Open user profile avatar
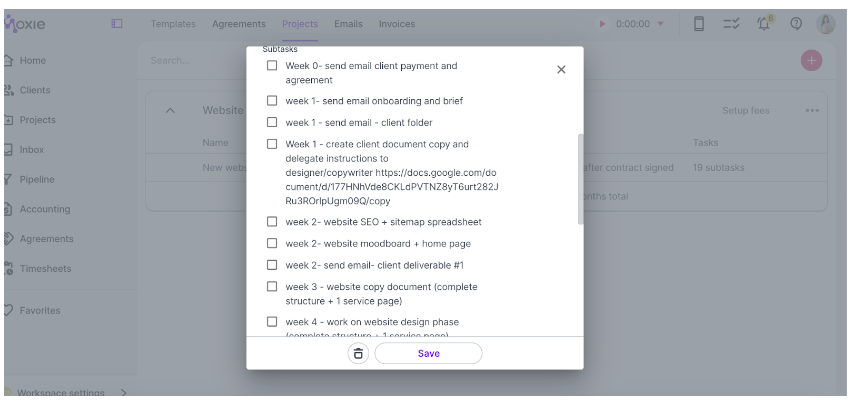 tap(826, 24)
